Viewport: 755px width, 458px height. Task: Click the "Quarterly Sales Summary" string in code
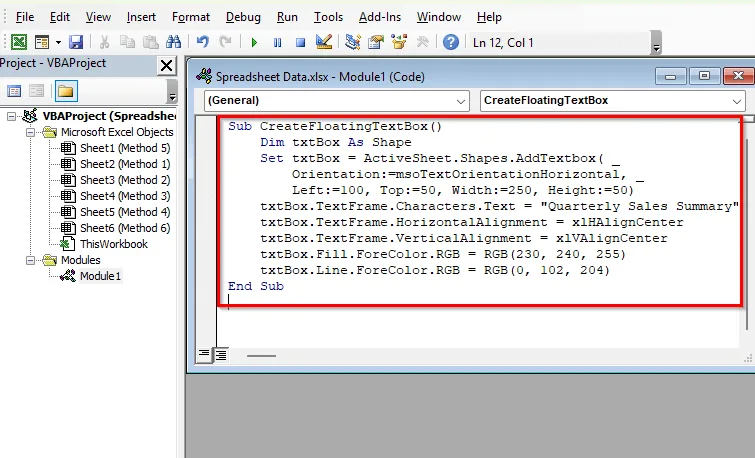pos(639,206)
